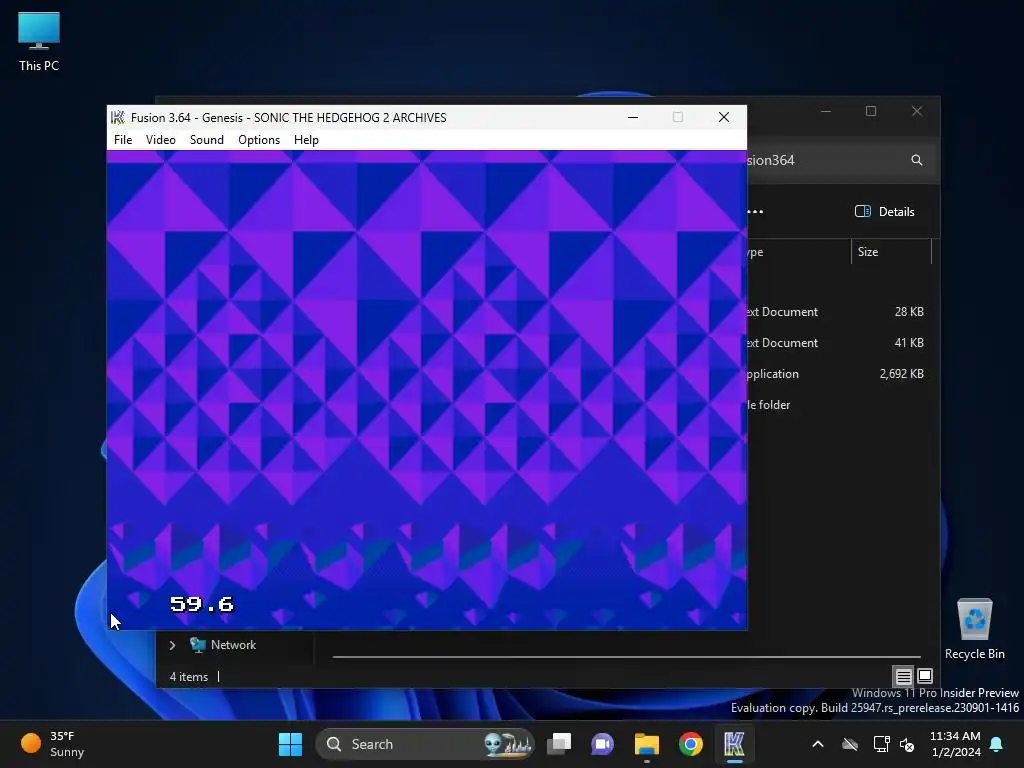Open the File menu in Fusion
Image resolution: width=1024 pixels, height=768 pixels.
point(123,140)
